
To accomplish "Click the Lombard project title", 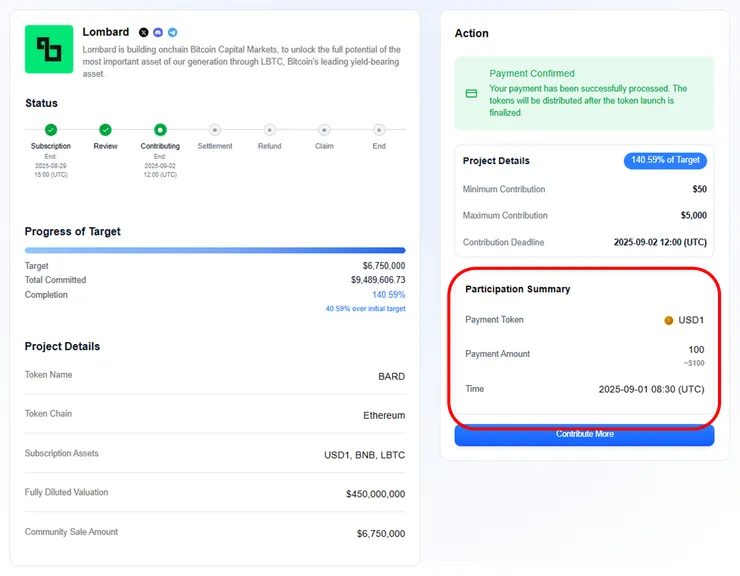I will point(106,32).
